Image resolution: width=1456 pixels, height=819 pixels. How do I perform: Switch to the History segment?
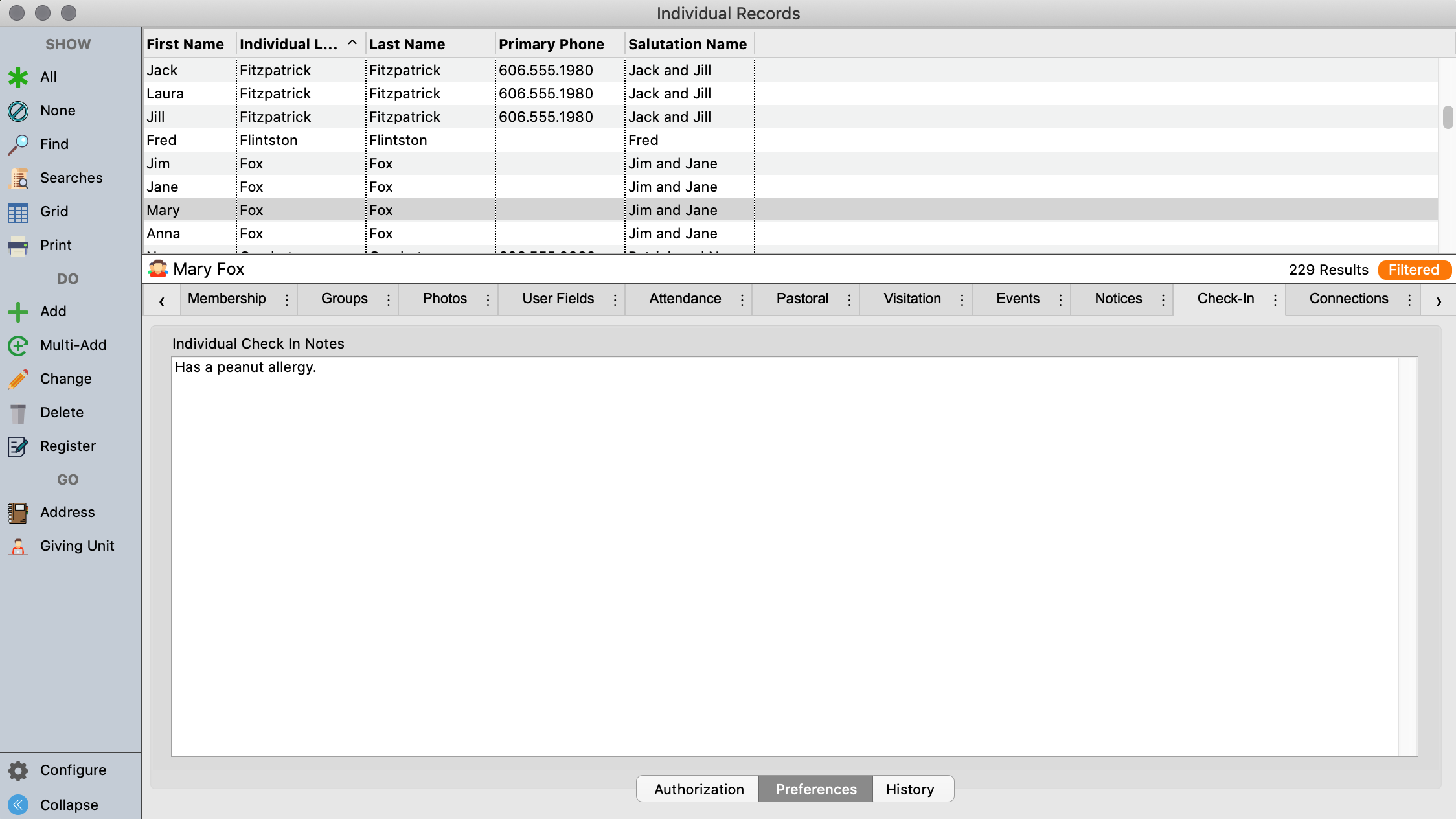point(909,789)
